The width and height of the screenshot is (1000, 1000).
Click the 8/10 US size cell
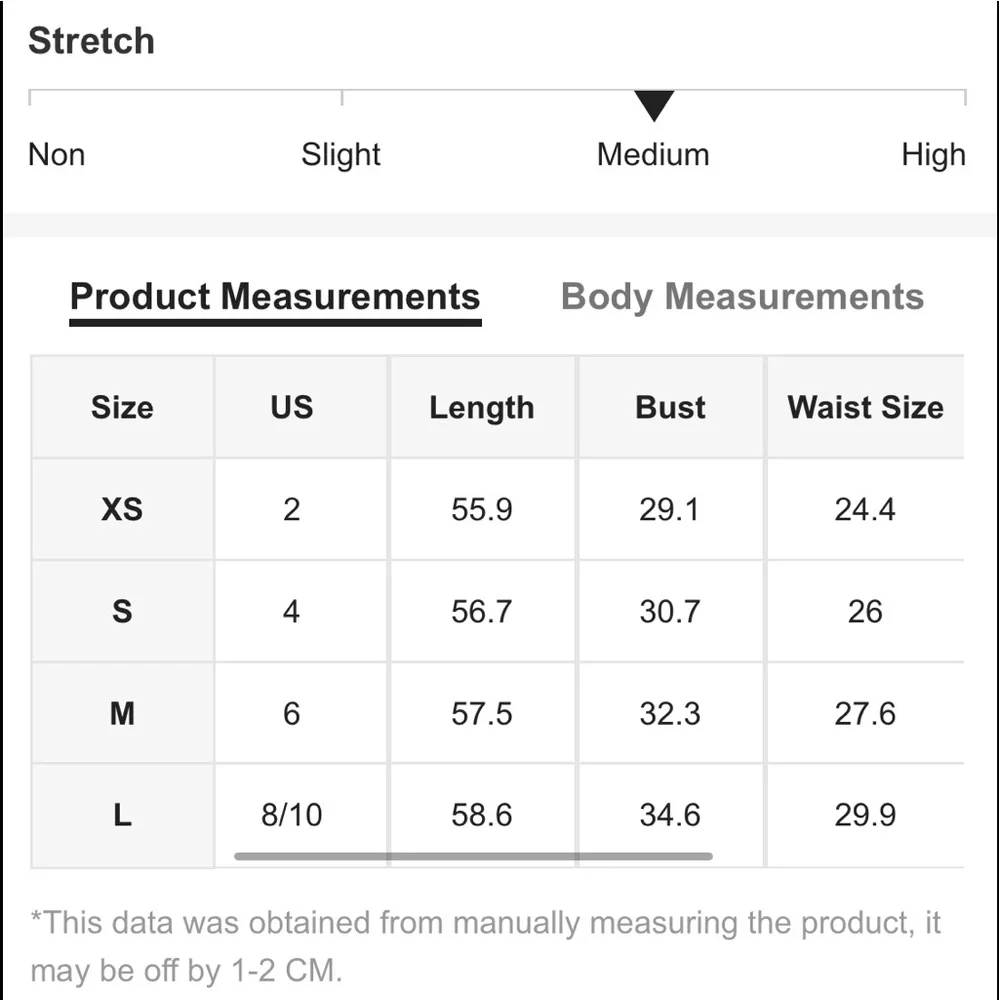click(291, 815)
